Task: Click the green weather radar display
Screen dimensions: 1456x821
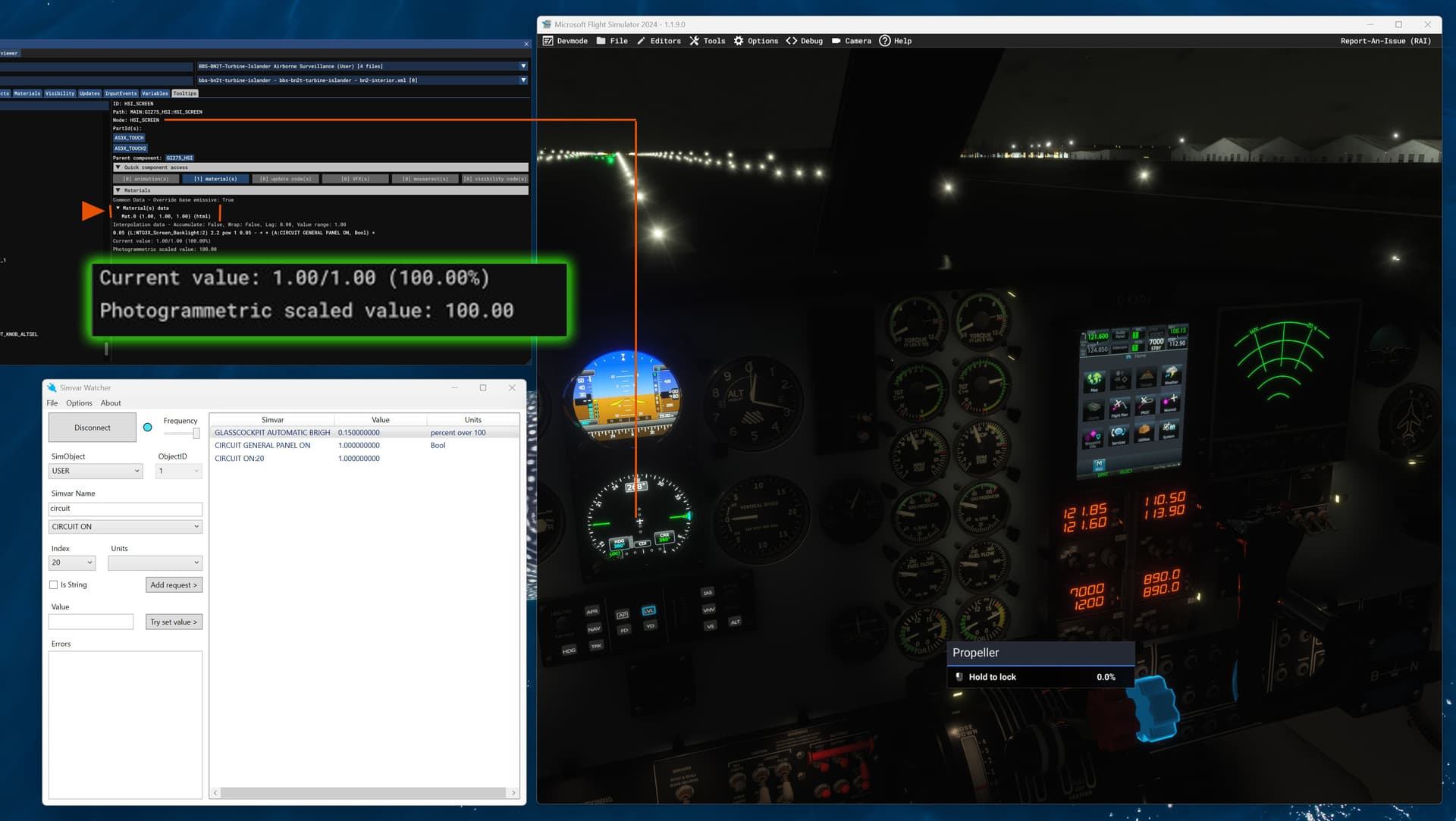Action: [x=1280, y=360]
